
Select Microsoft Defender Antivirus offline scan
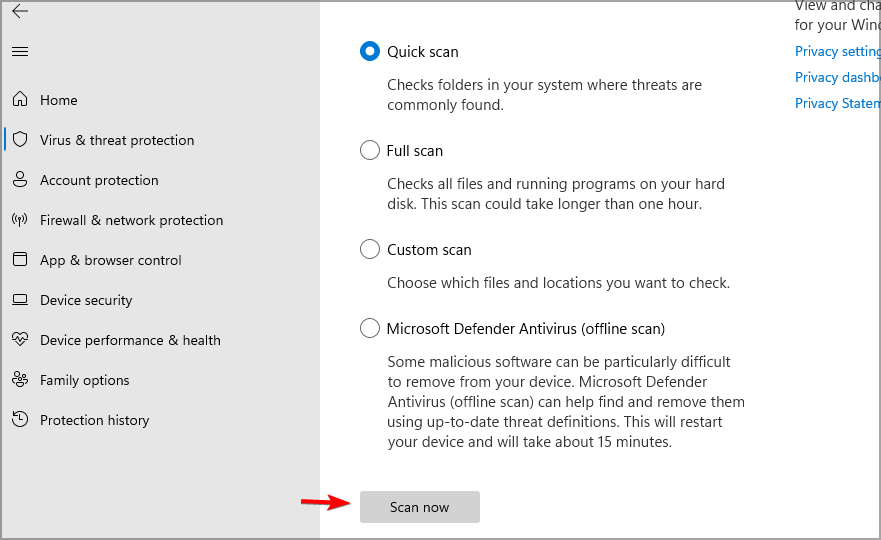coord(370,328)
